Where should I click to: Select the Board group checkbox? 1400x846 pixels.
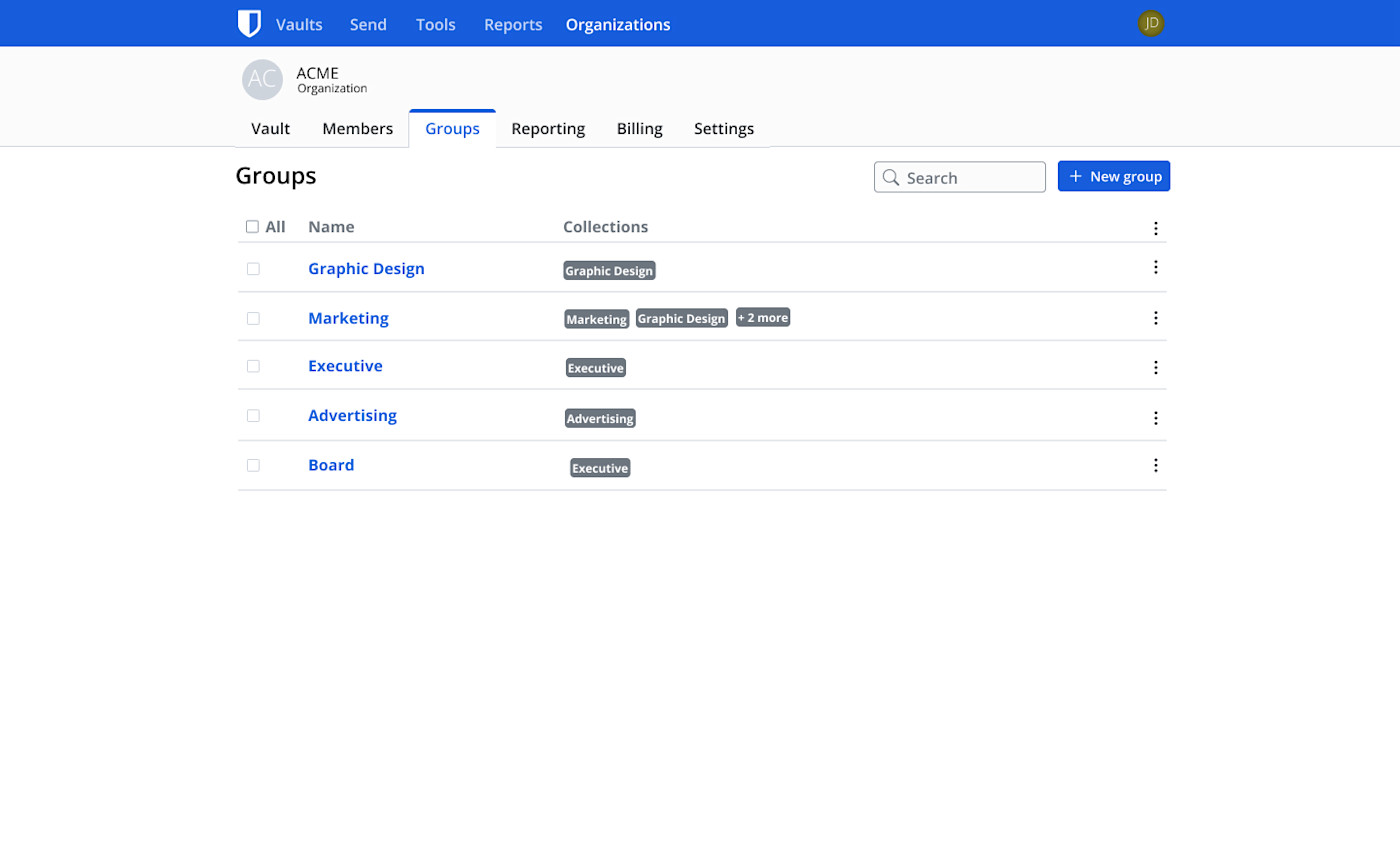click(253, 465)
